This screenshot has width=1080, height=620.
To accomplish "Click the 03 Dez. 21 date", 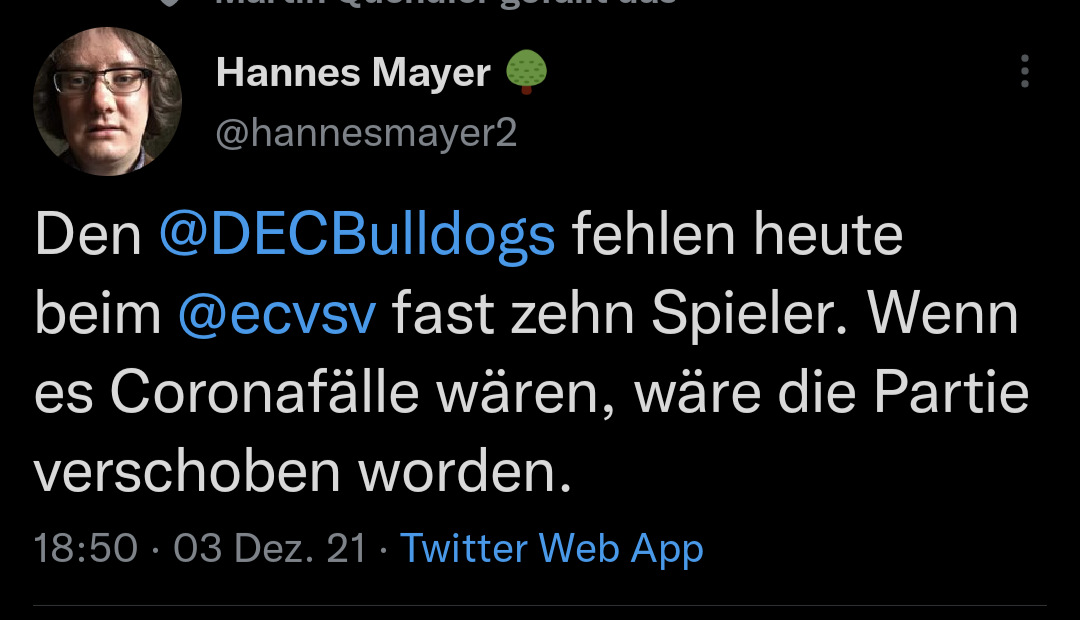I will 270,548.
